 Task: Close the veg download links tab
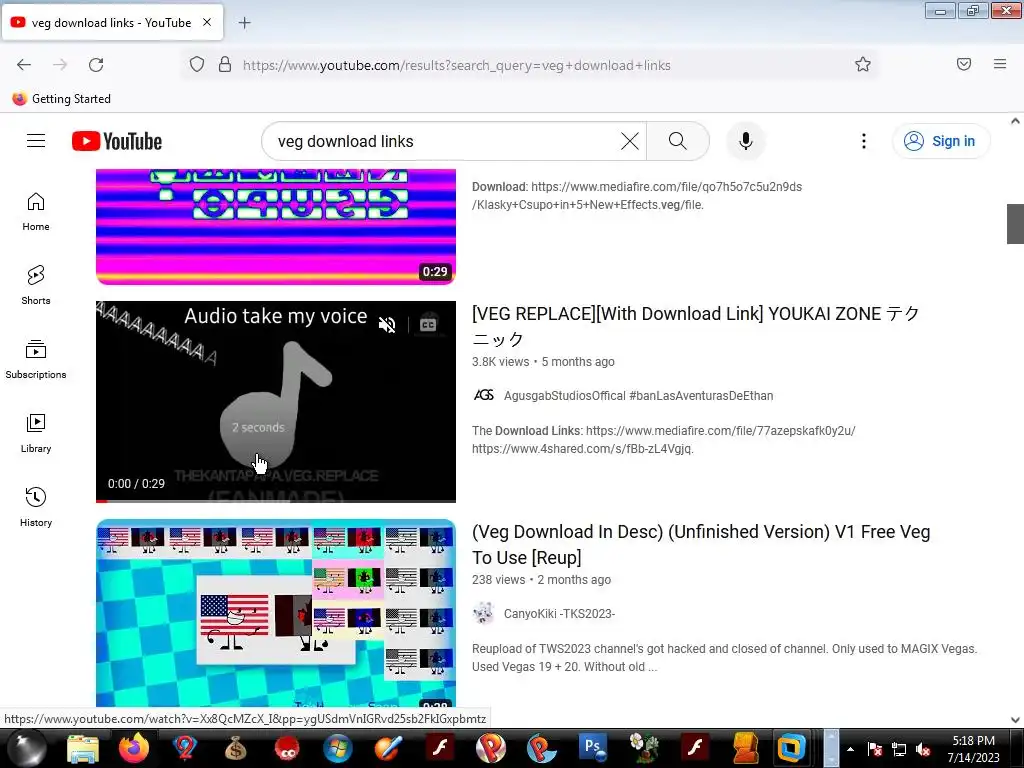click(207, 22)
